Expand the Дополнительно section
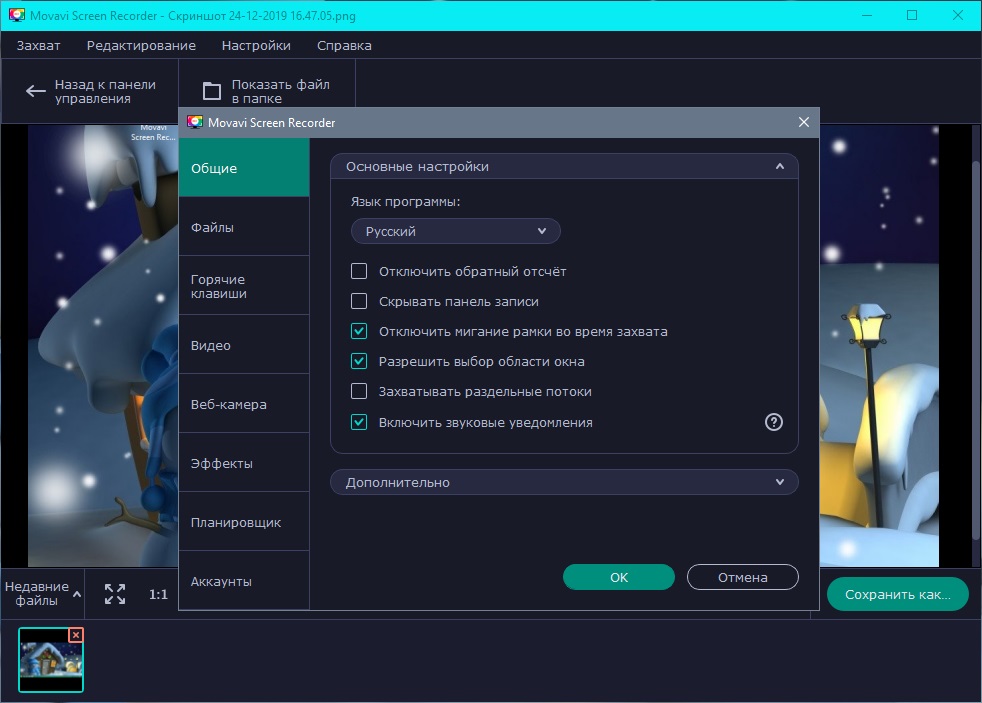This screenshot has height=703, width=982. [x=564, y=482]
